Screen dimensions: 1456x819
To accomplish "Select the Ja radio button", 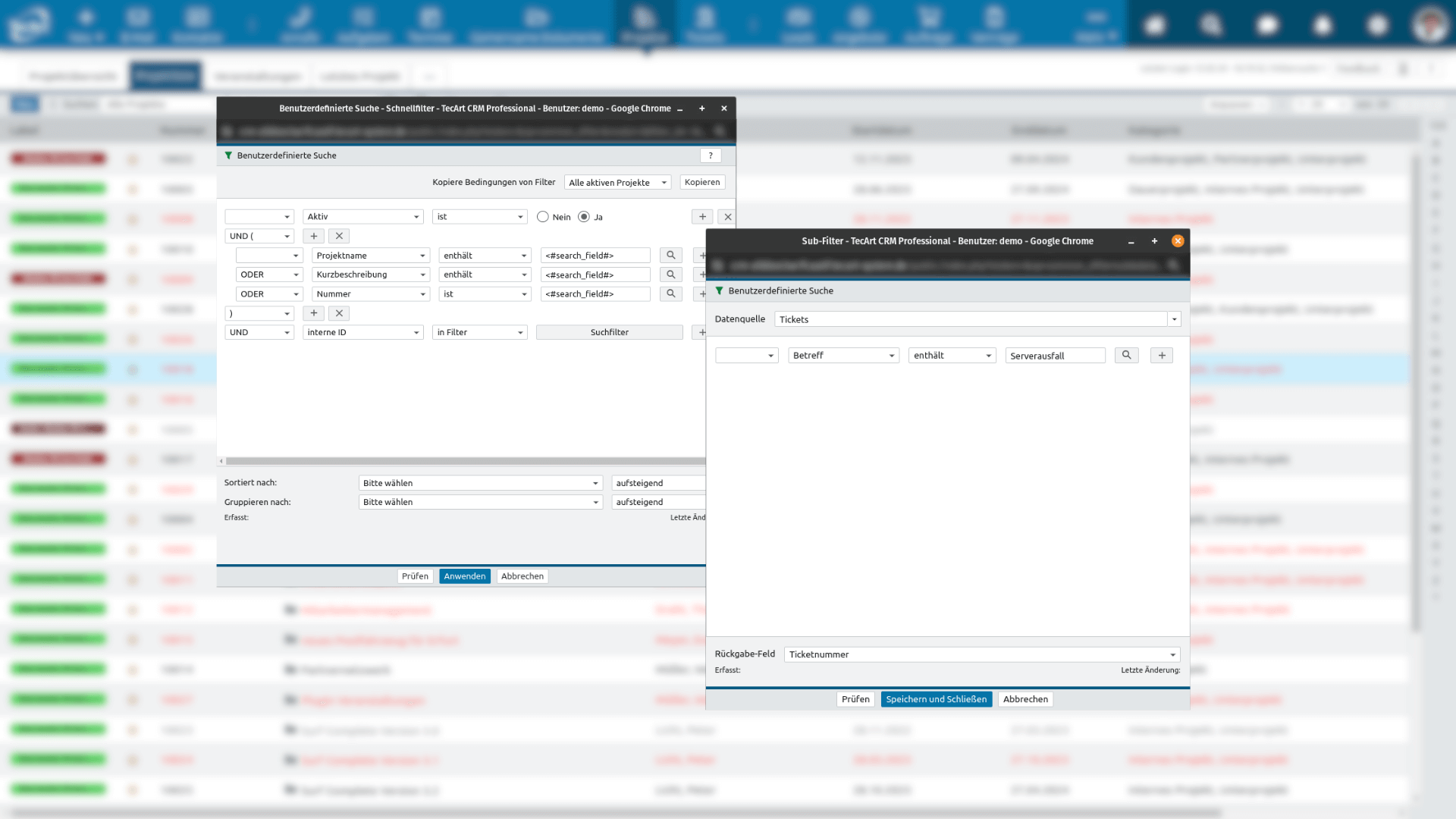I will pos(583,217).
